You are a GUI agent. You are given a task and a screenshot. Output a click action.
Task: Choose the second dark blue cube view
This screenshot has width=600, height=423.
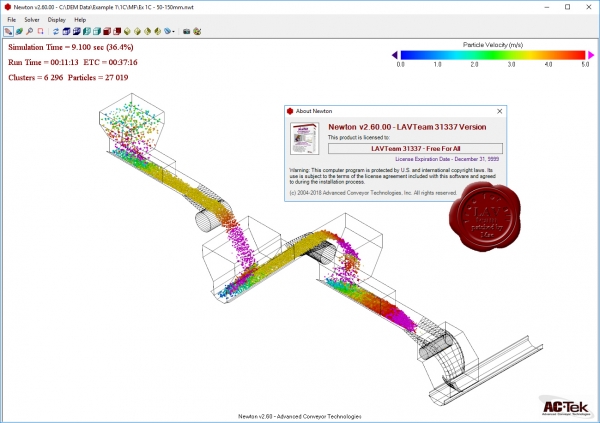[77, 31]
